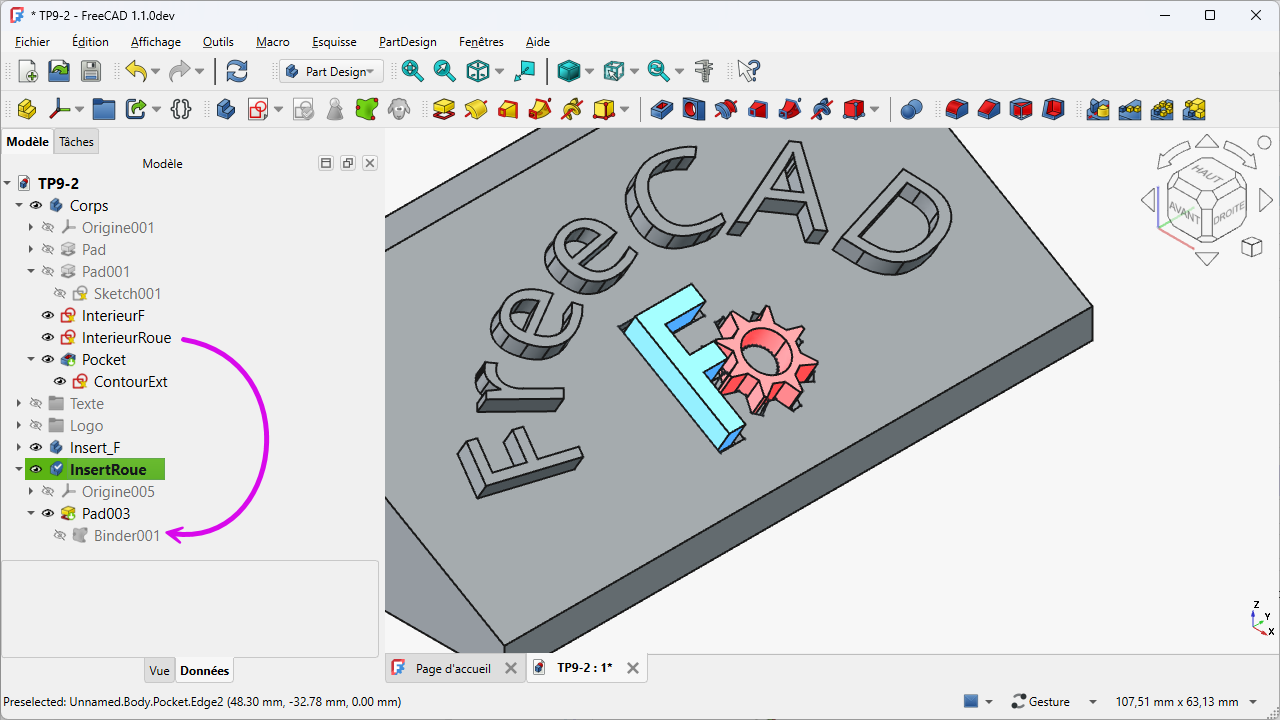This screenshot has height=720, width=1280.
Task: Select the Pocket tool in toolbar
Action: pyautogui.click(x=661, y=109)
